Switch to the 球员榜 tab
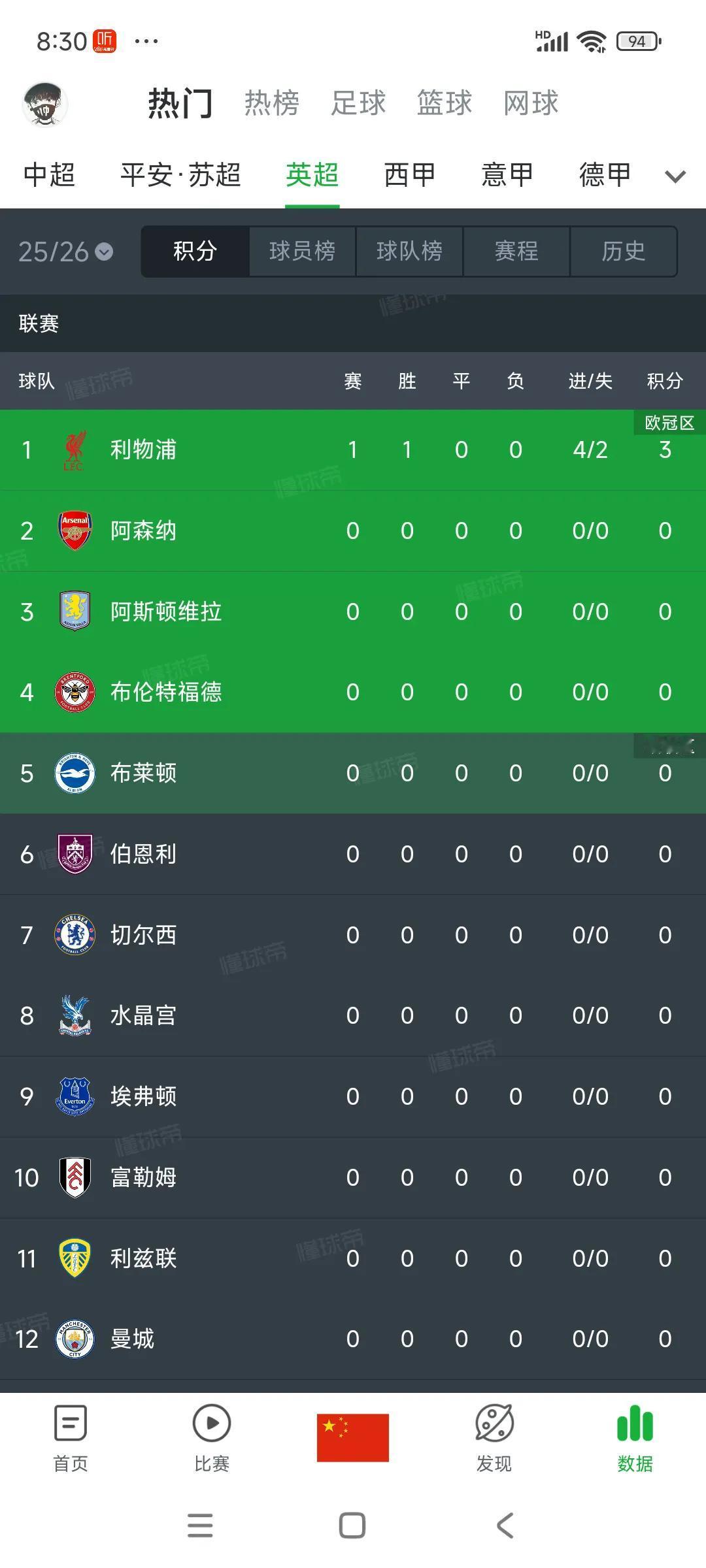Viewport: 706px width, 1568px height. coord(302,252)
